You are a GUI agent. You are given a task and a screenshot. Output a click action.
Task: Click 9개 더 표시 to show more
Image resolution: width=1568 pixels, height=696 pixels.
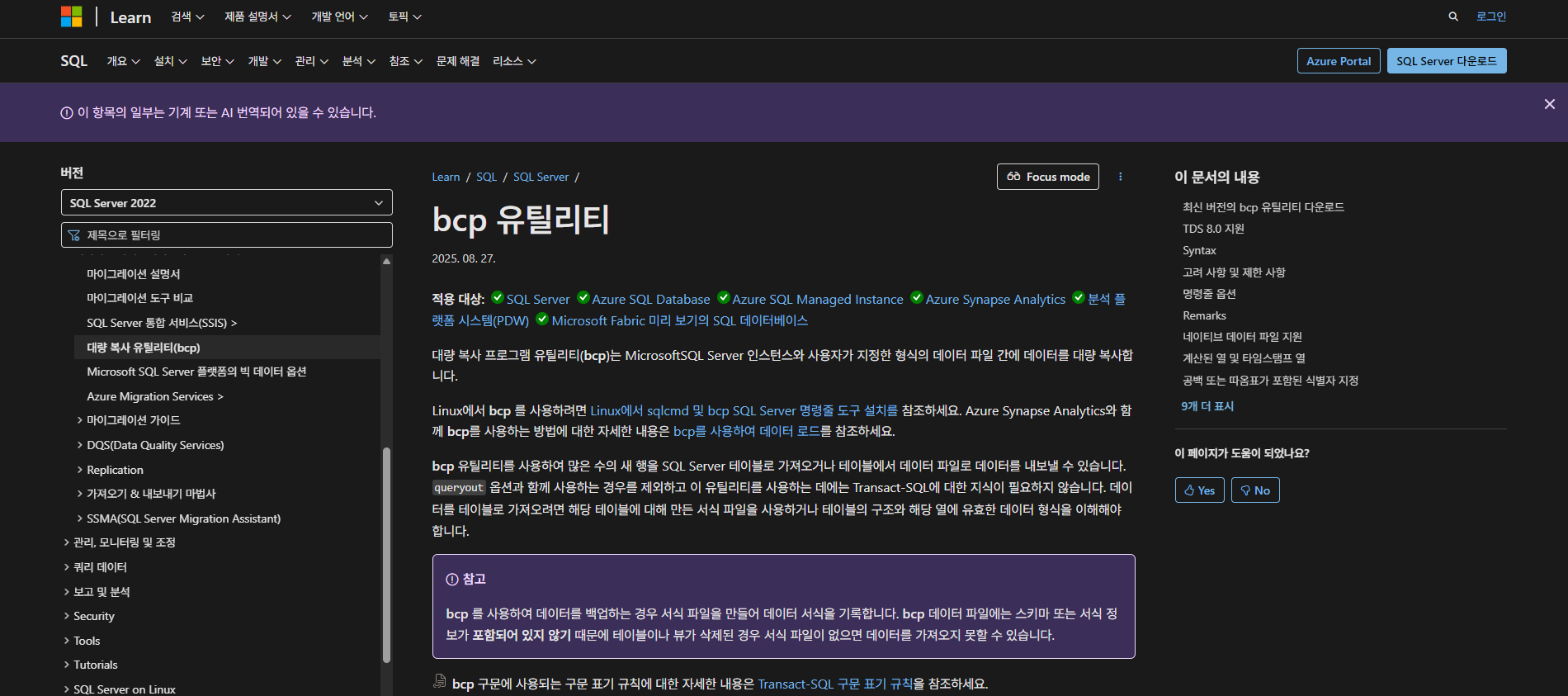1207,406
